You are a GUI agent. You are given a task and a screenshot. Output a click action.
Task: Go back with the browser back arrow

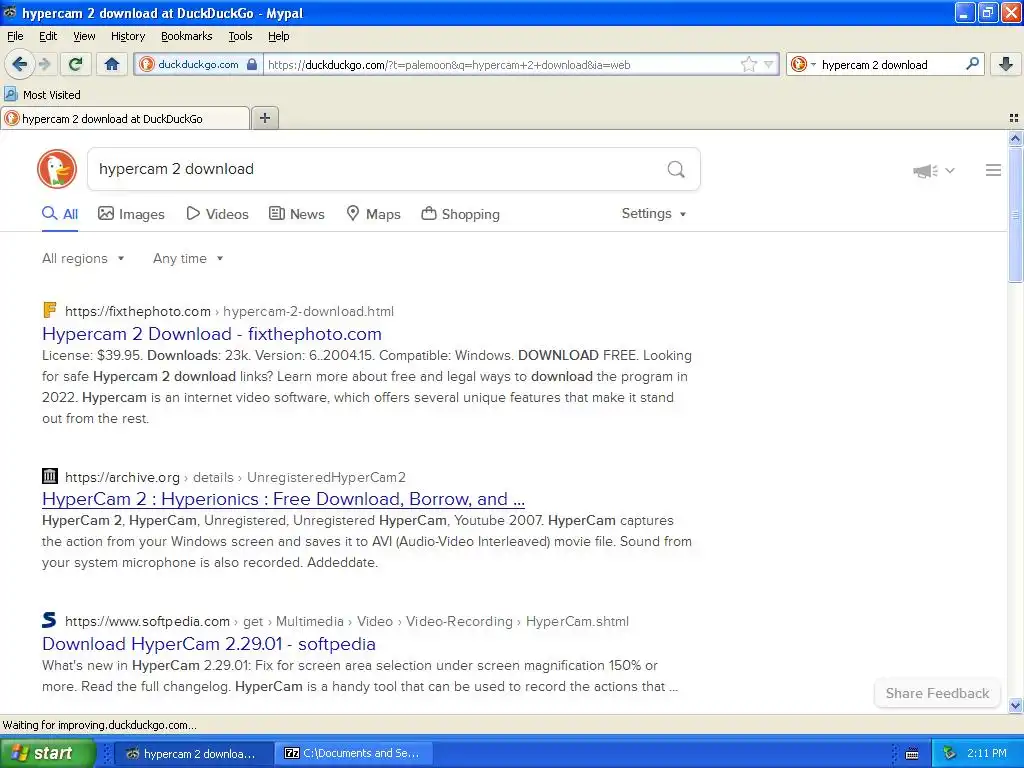tap(19, 64)
